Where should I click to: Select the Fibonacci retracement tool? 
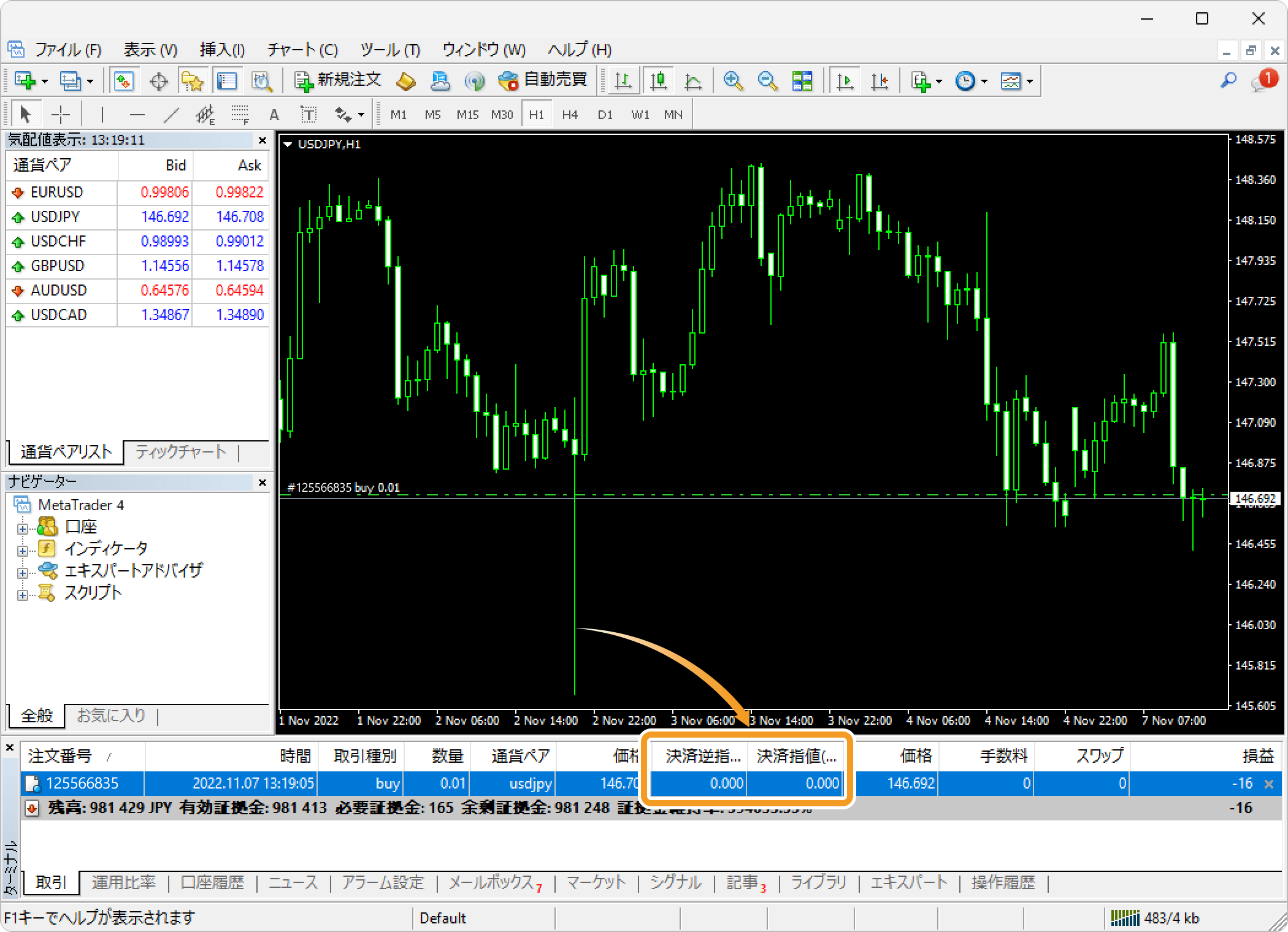coord(240,115)
